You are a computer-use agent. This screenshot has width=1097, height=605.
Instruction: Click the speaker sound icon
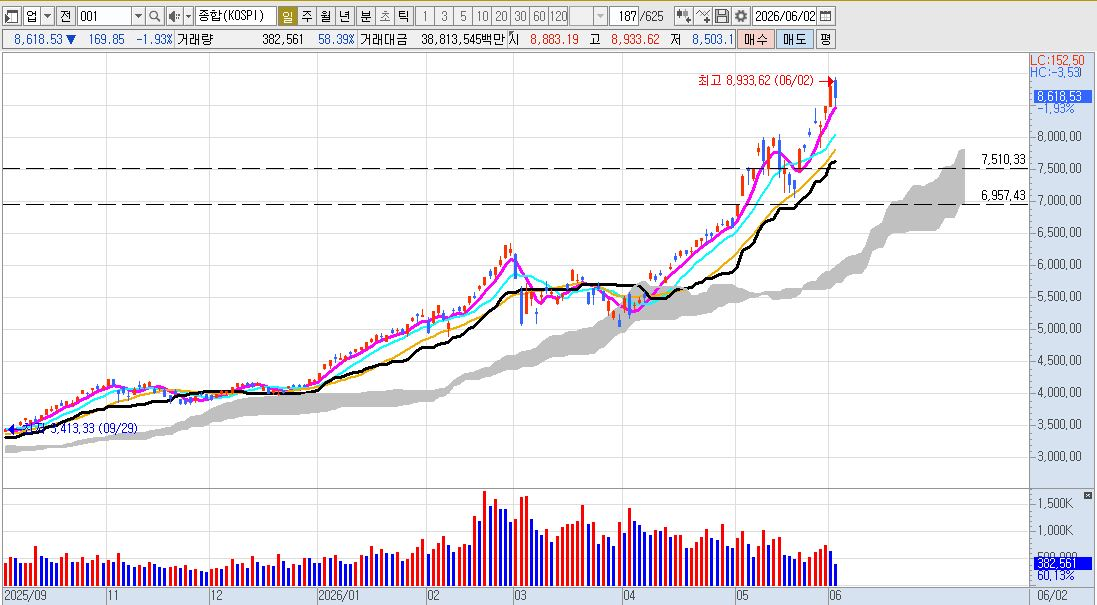[x=174, y=15]
